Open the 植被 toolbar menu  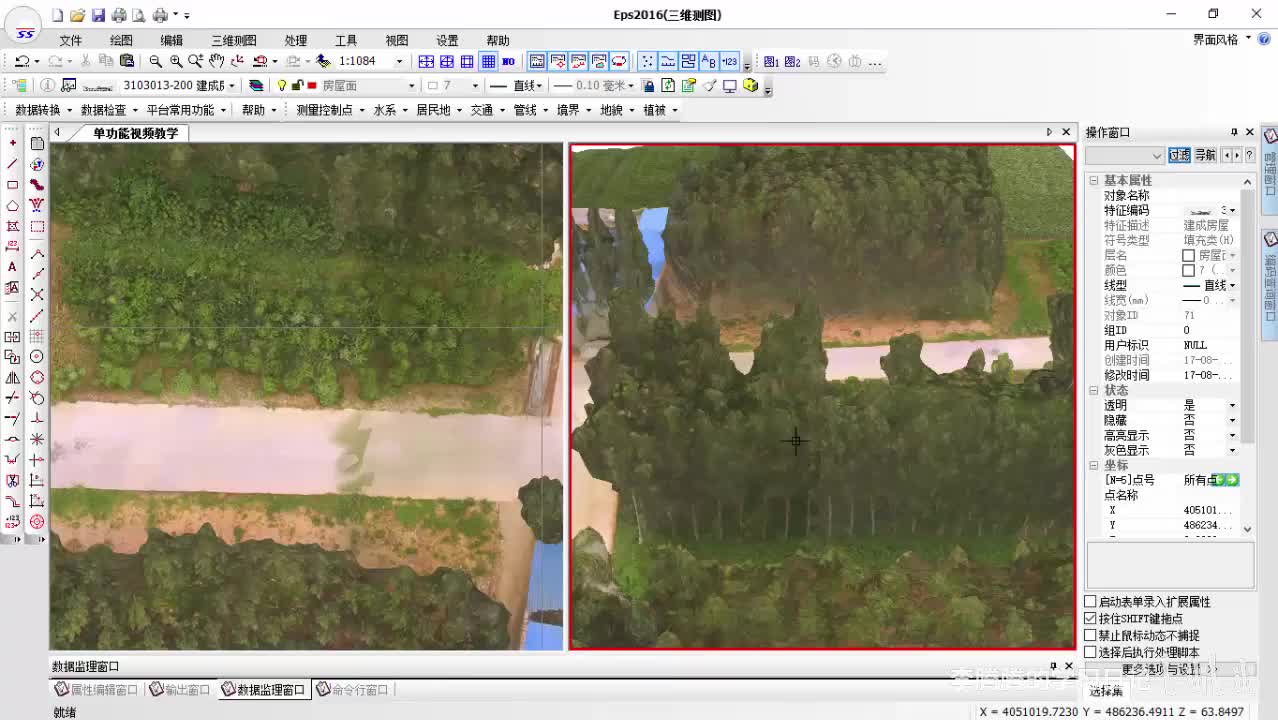click(660, 110)
